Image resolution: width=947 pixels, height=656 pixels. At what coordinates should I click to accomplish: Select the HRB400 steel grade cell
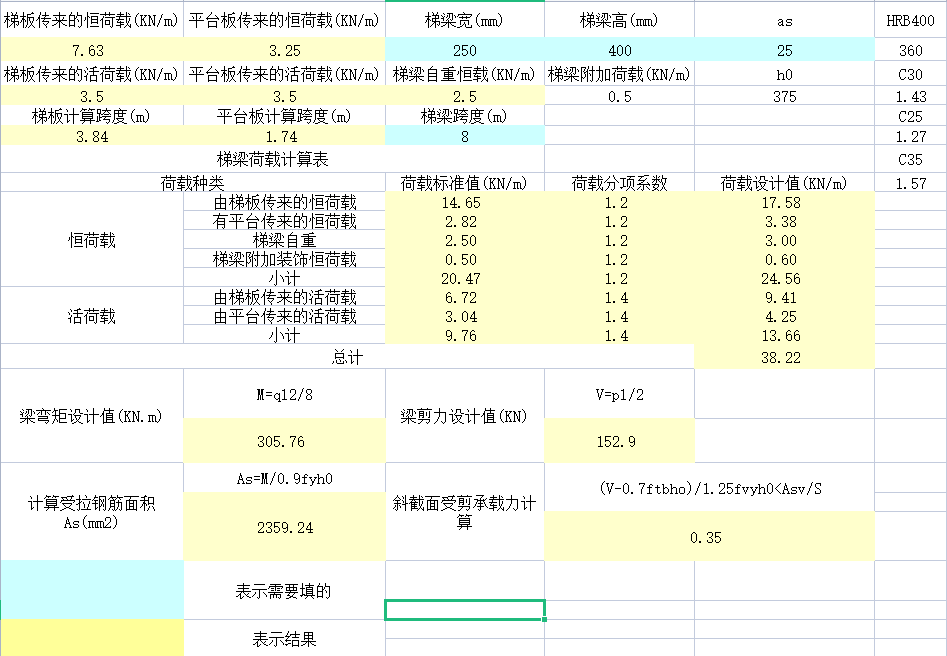(x=910, y=21)
